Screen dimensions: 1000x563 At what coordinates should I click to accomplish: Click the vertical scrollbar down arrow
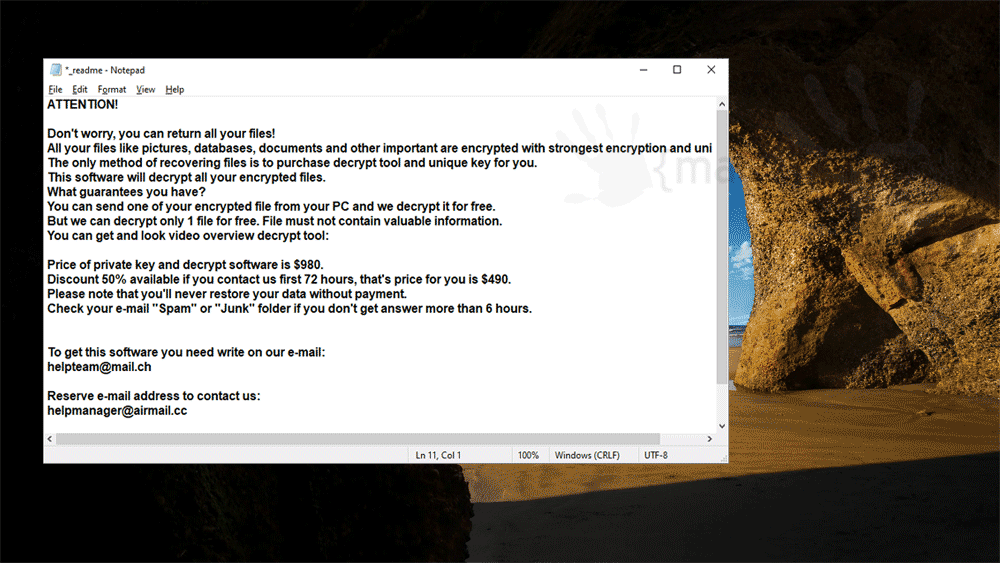[722, 426]
